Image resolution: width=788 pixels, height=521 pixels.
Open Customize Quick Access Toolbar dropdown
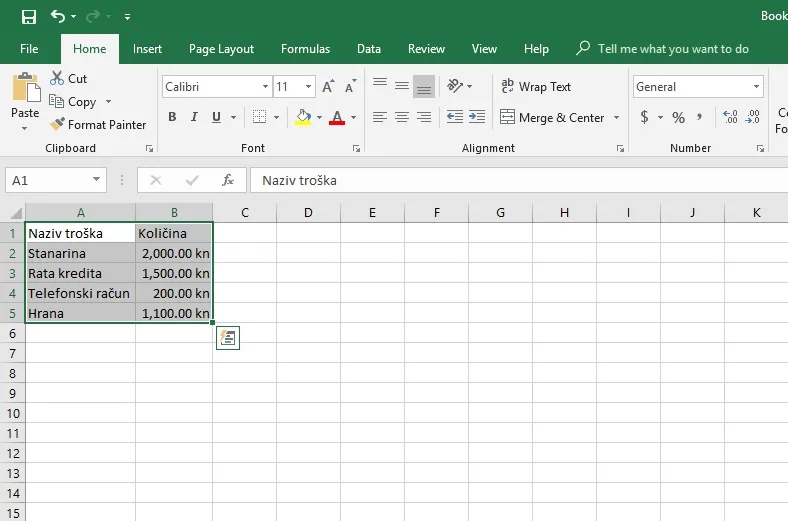coord(128,17)
